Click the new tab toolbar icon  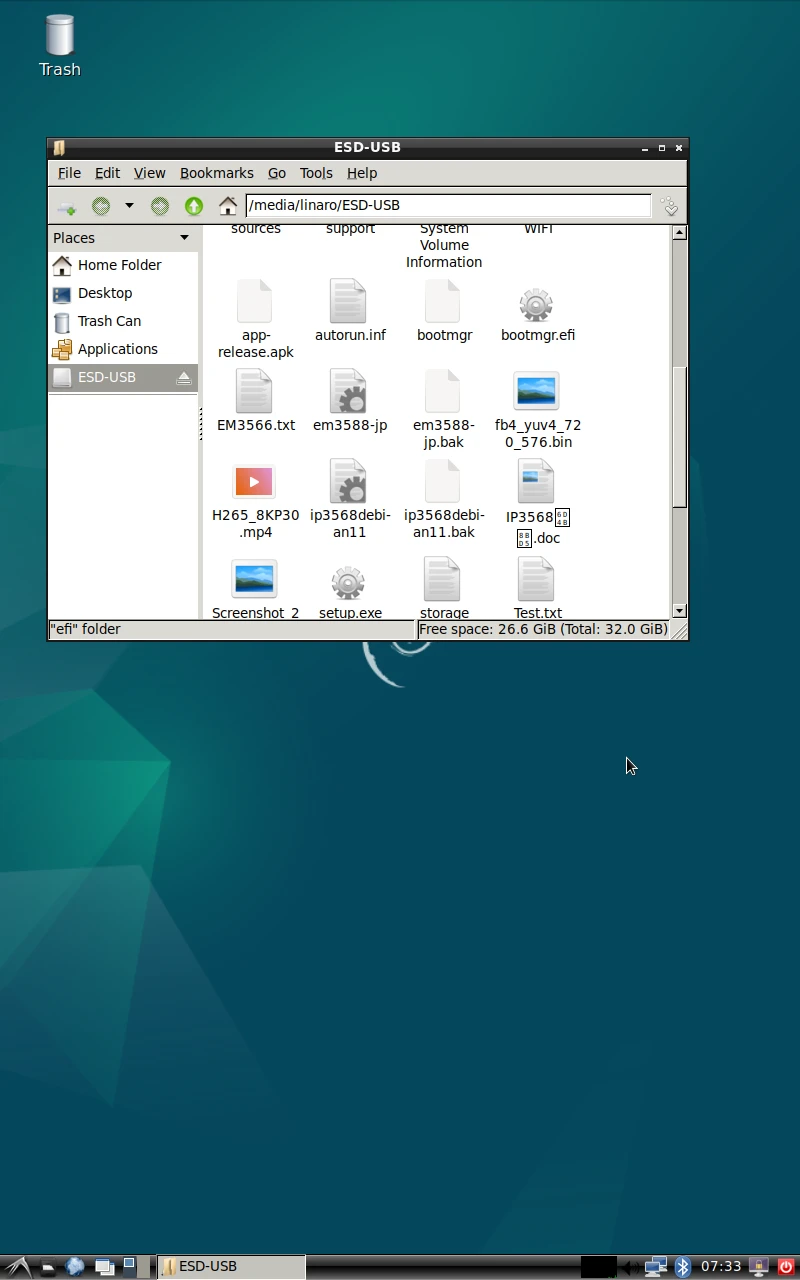66,206
